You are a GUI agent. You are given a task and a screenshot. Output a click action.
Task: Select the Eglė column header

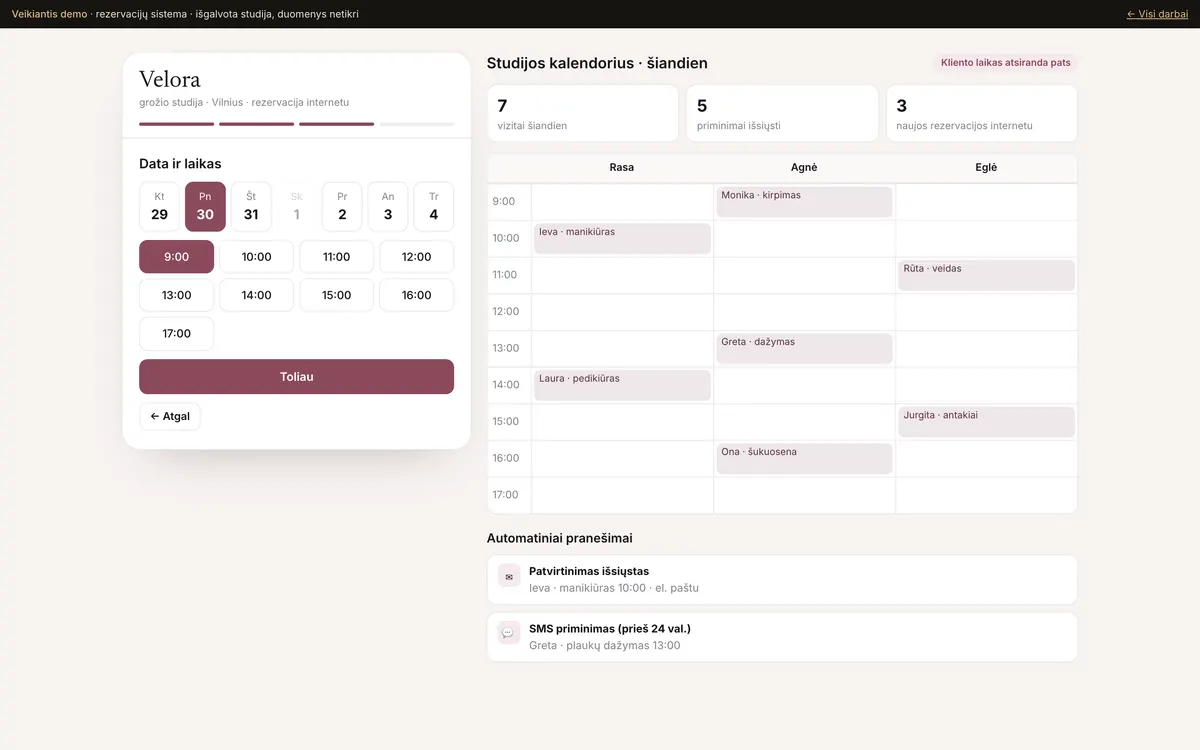pyautogui.click(x=986, y=167)
